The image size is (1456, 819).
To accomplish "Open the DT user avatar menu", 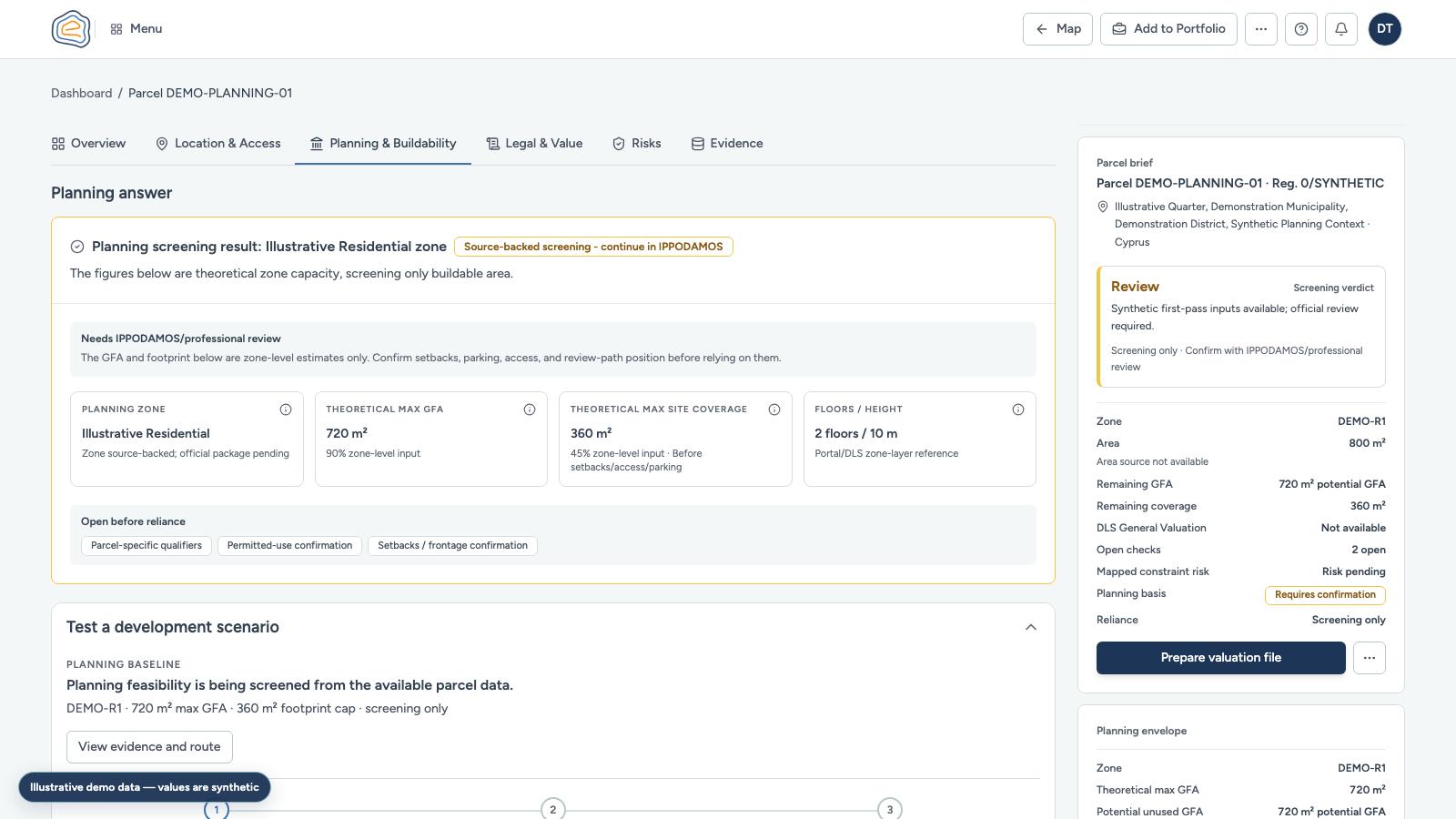I will (1384, 29).
